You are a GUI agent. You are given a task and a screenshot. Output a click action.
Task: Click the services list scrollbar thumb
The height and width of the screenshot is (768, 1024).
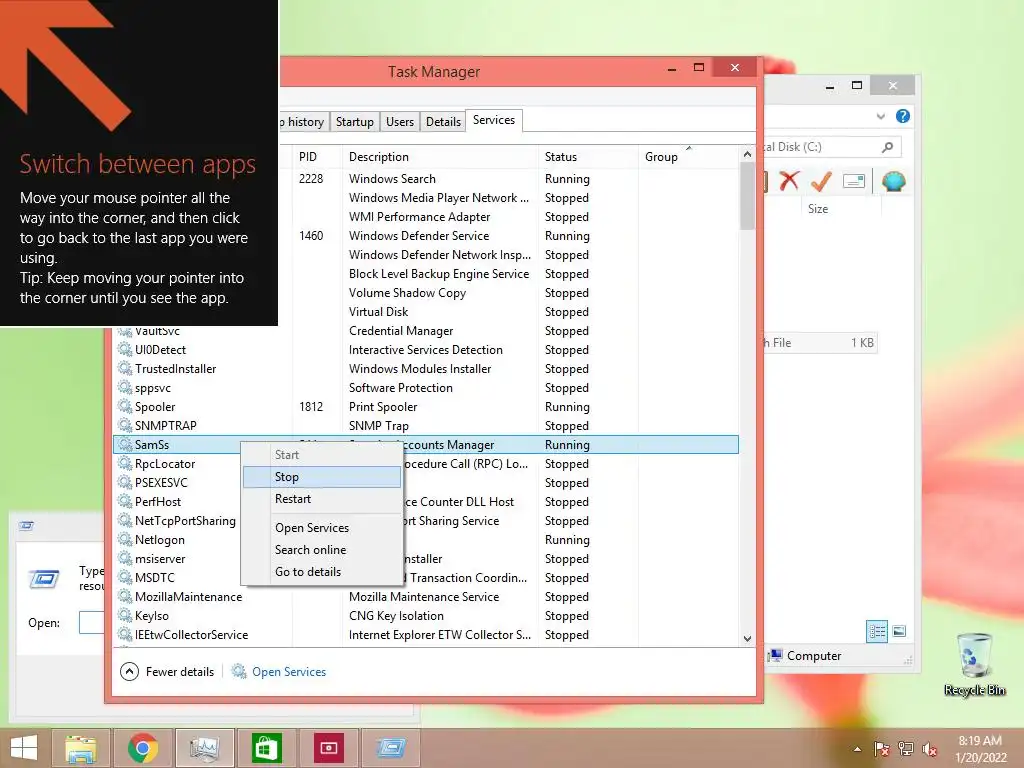pos(747,197)
